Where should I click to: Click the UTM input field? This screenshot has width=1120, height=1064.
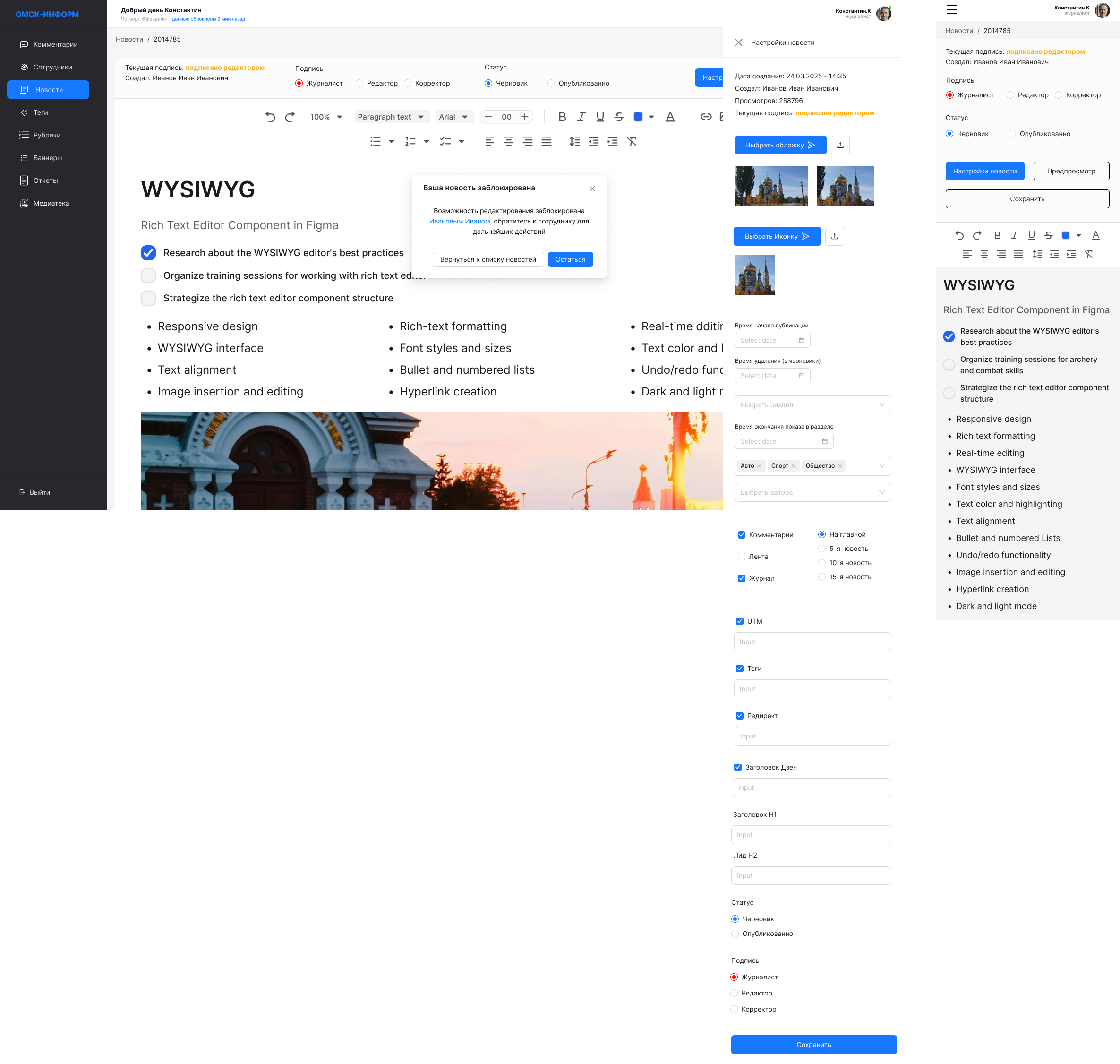point(812,642)
